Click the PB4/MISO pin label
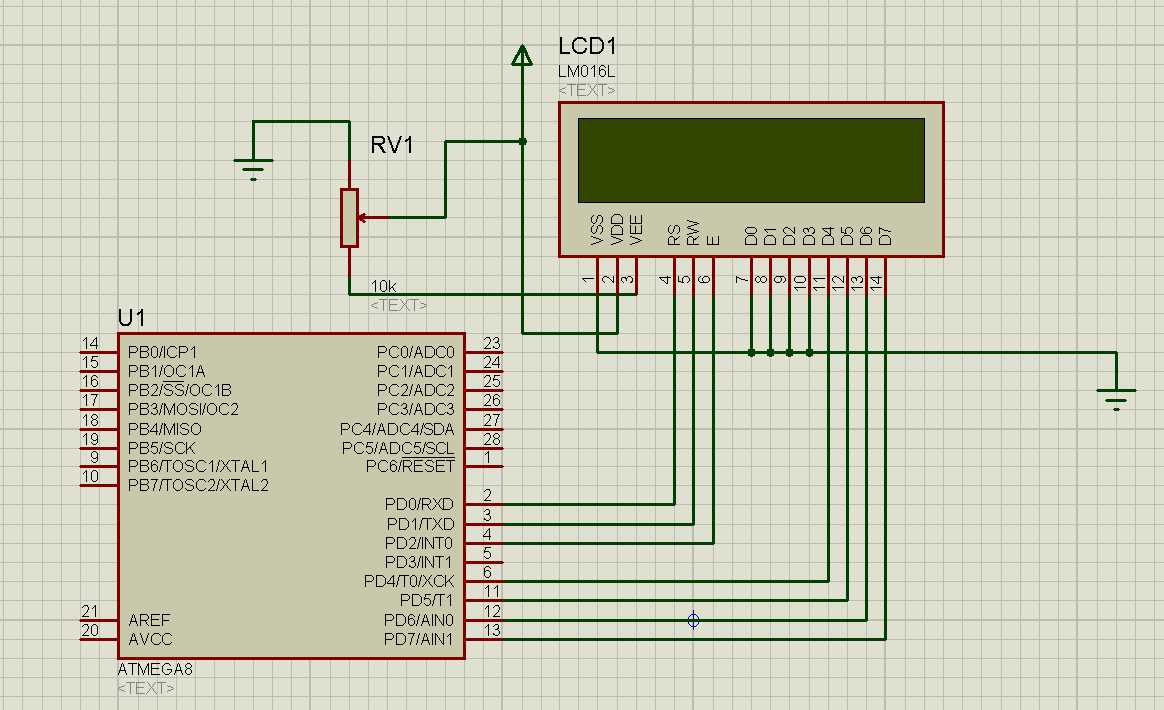Screen dimensions: 1164x710 pyautogui.click(x=165, y=429)
